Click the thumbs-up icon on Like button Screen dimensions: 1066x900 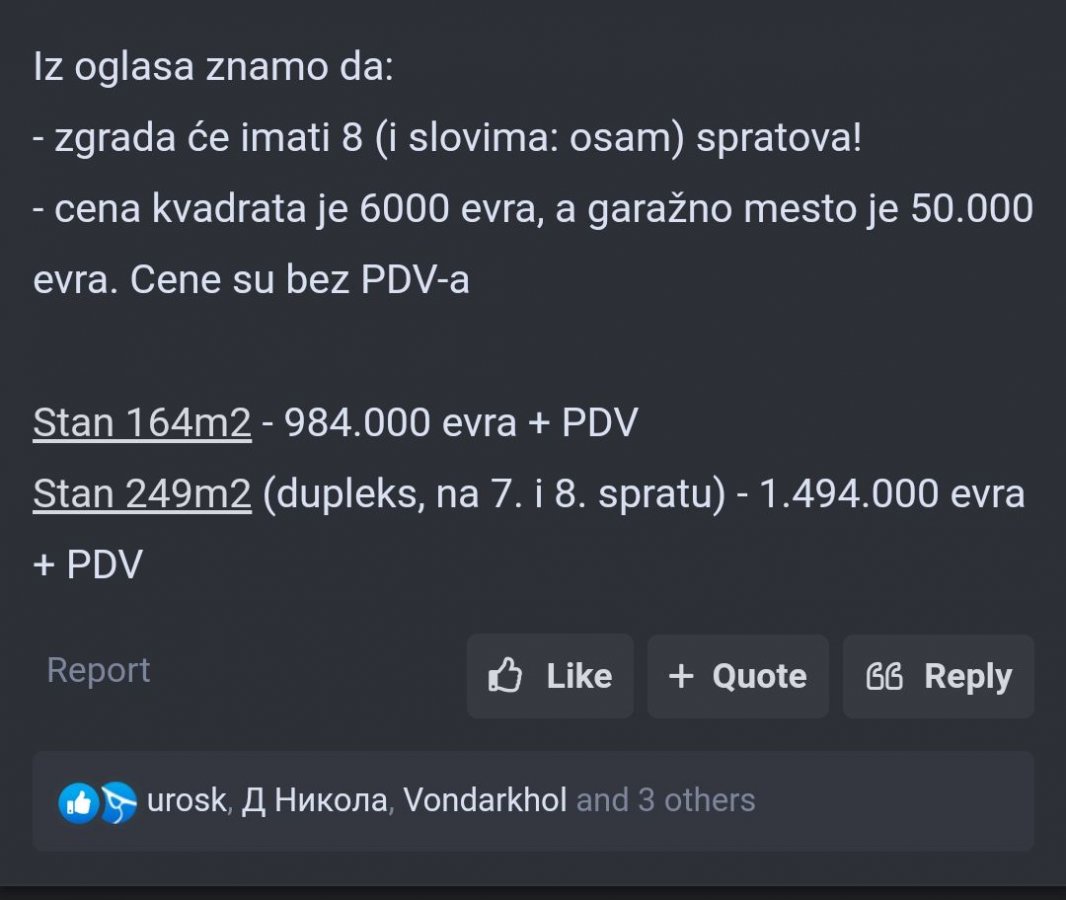(505, 677)
